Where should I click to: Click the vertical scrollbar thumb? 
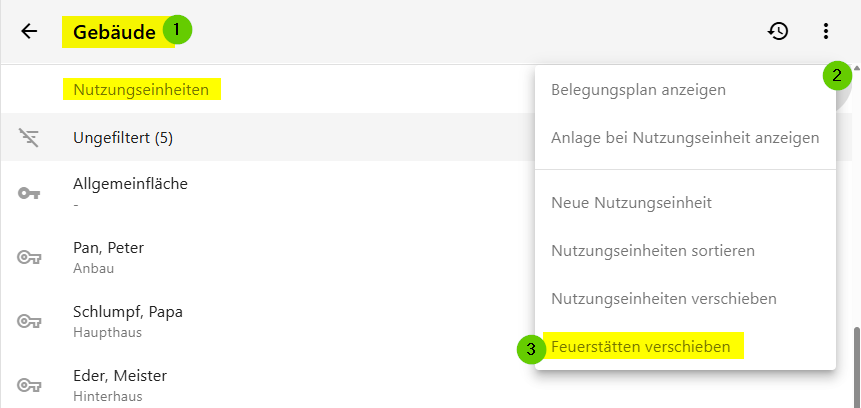pos(857,368)
